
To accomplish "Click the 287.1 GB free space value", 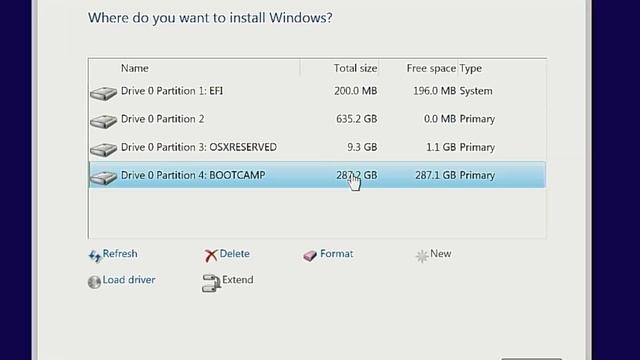I will 436,175.
